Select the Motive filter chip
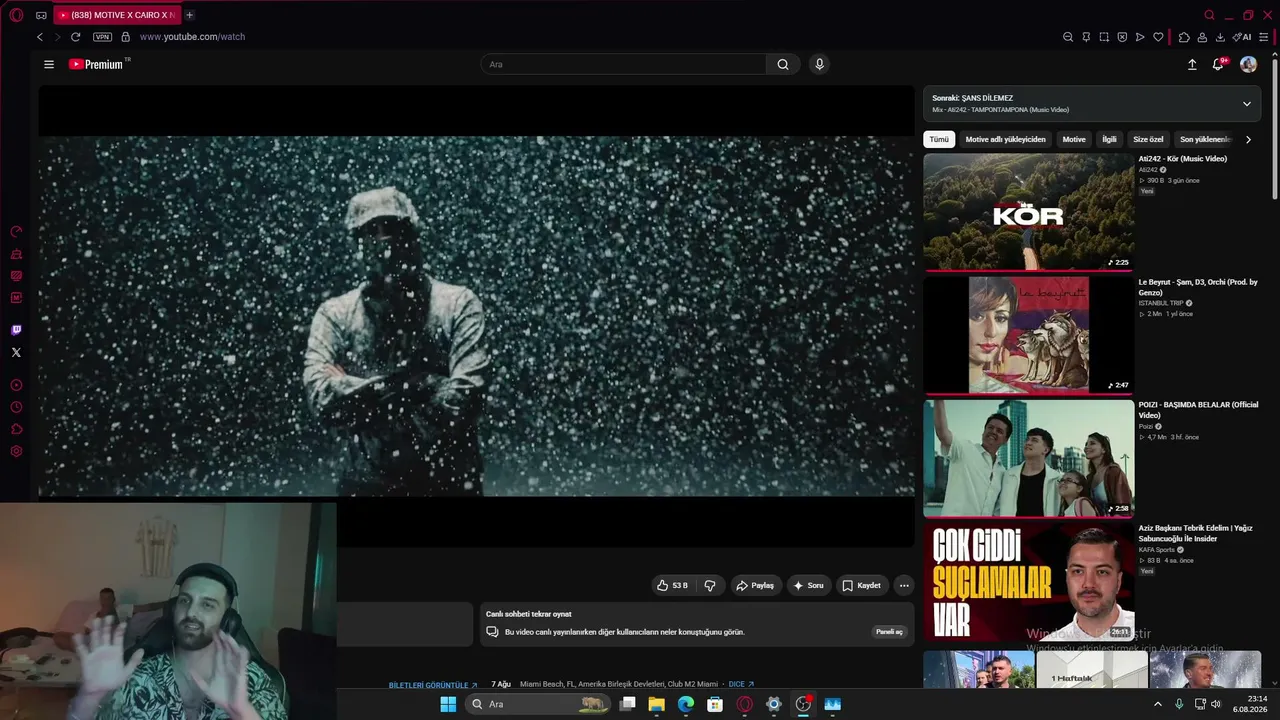This screenshot has height=720, width=1280. point(1074,140)
